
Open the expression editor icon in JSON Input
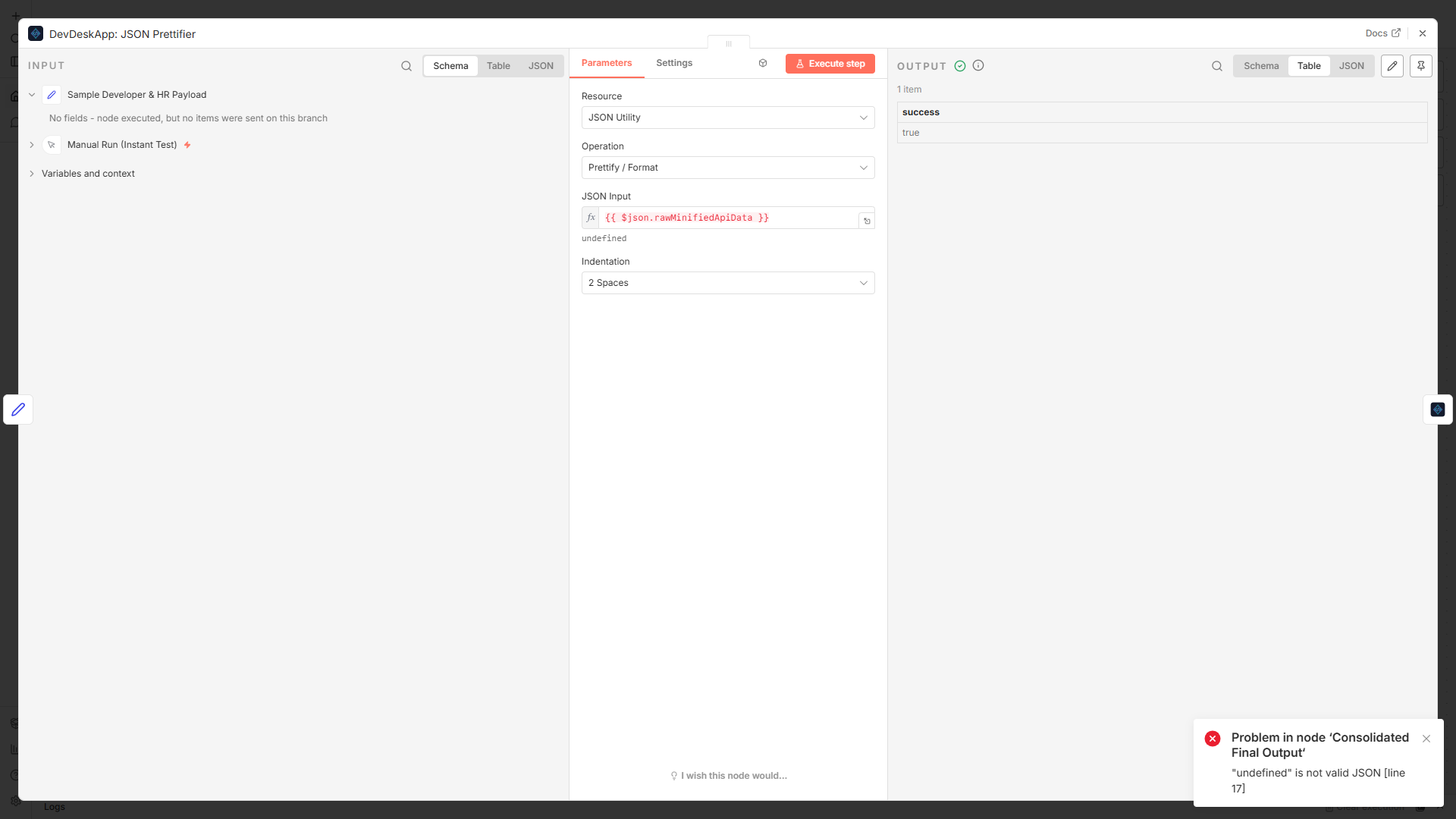tap(867, 221)
